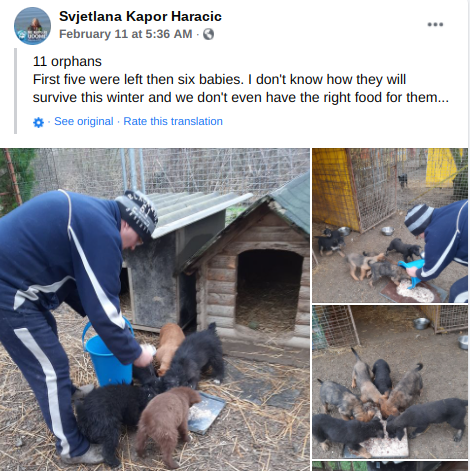Click the metal bowl in puppies-circle photo

pyautogui.click(x=421, y=323)
